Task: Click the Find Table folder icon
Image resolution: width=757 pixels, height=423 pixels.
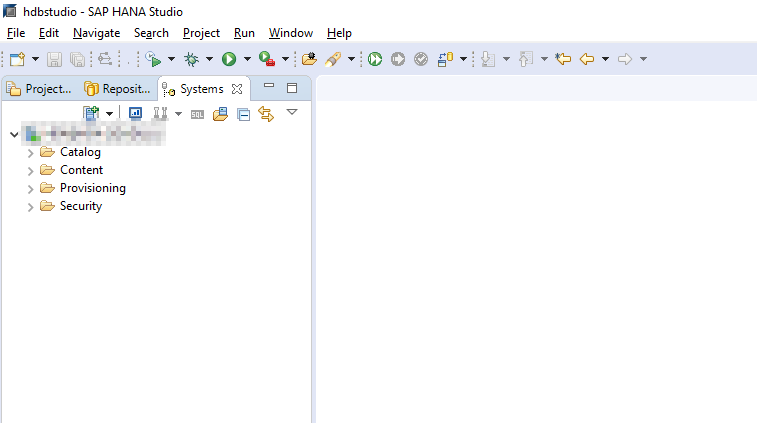Action: [x=220, y=114]
